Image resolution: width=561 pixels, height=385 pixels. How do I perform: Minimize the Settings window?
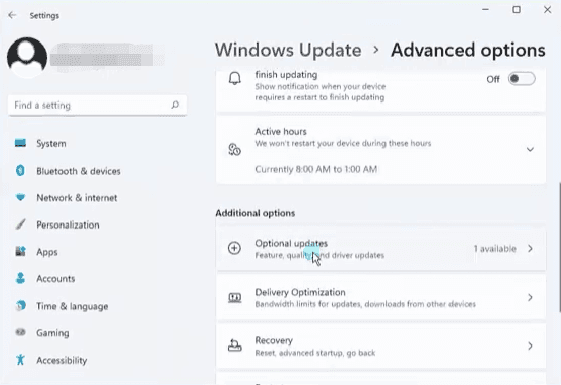[485, 10]
